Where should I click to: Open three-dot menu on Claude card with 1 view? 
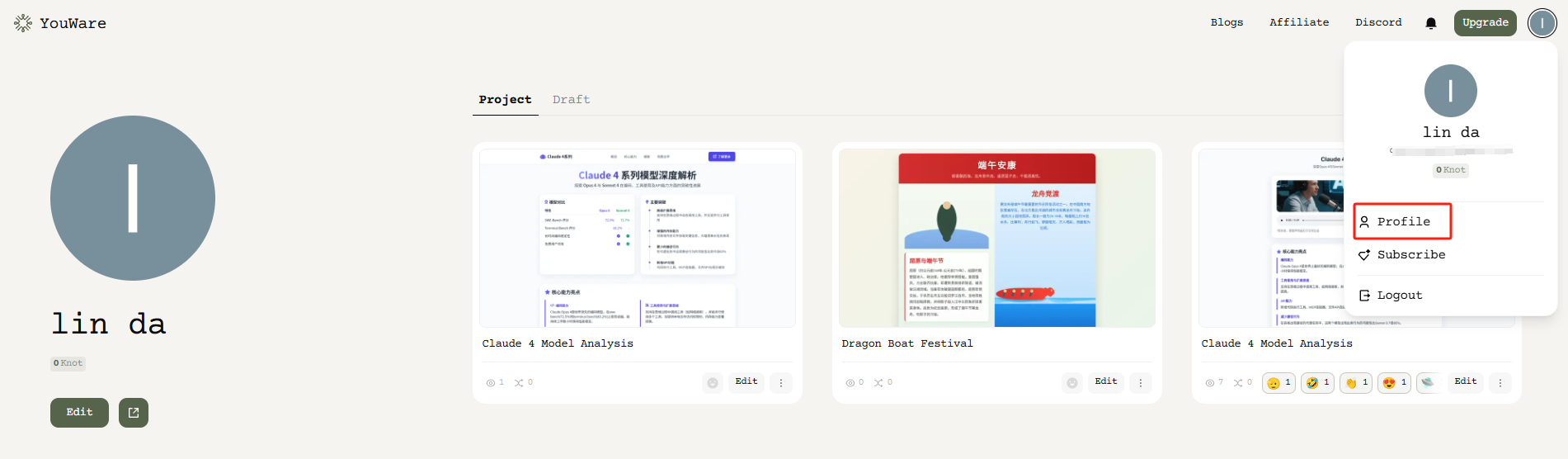781,383
